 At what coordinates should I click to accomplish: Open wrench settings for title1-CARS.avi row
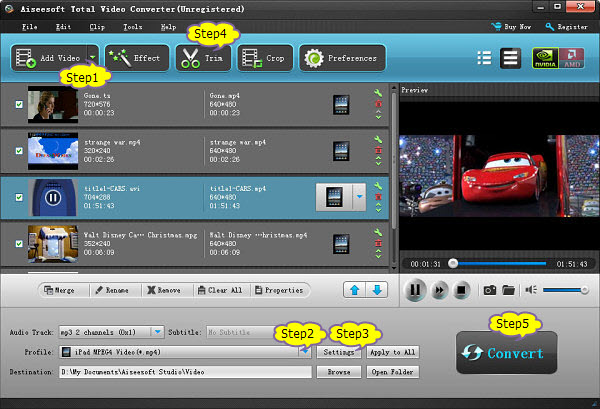(378, 186)
